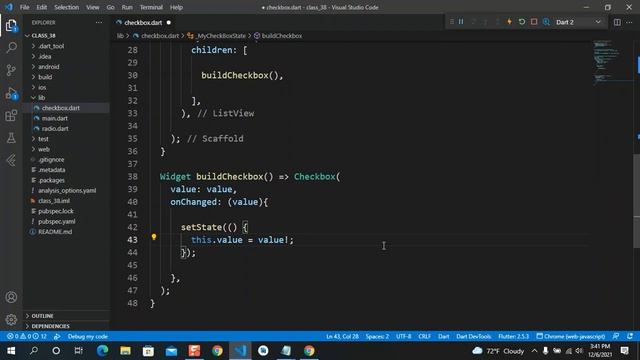Open Explorer views and more actions ellipsis

coord(99,22)
